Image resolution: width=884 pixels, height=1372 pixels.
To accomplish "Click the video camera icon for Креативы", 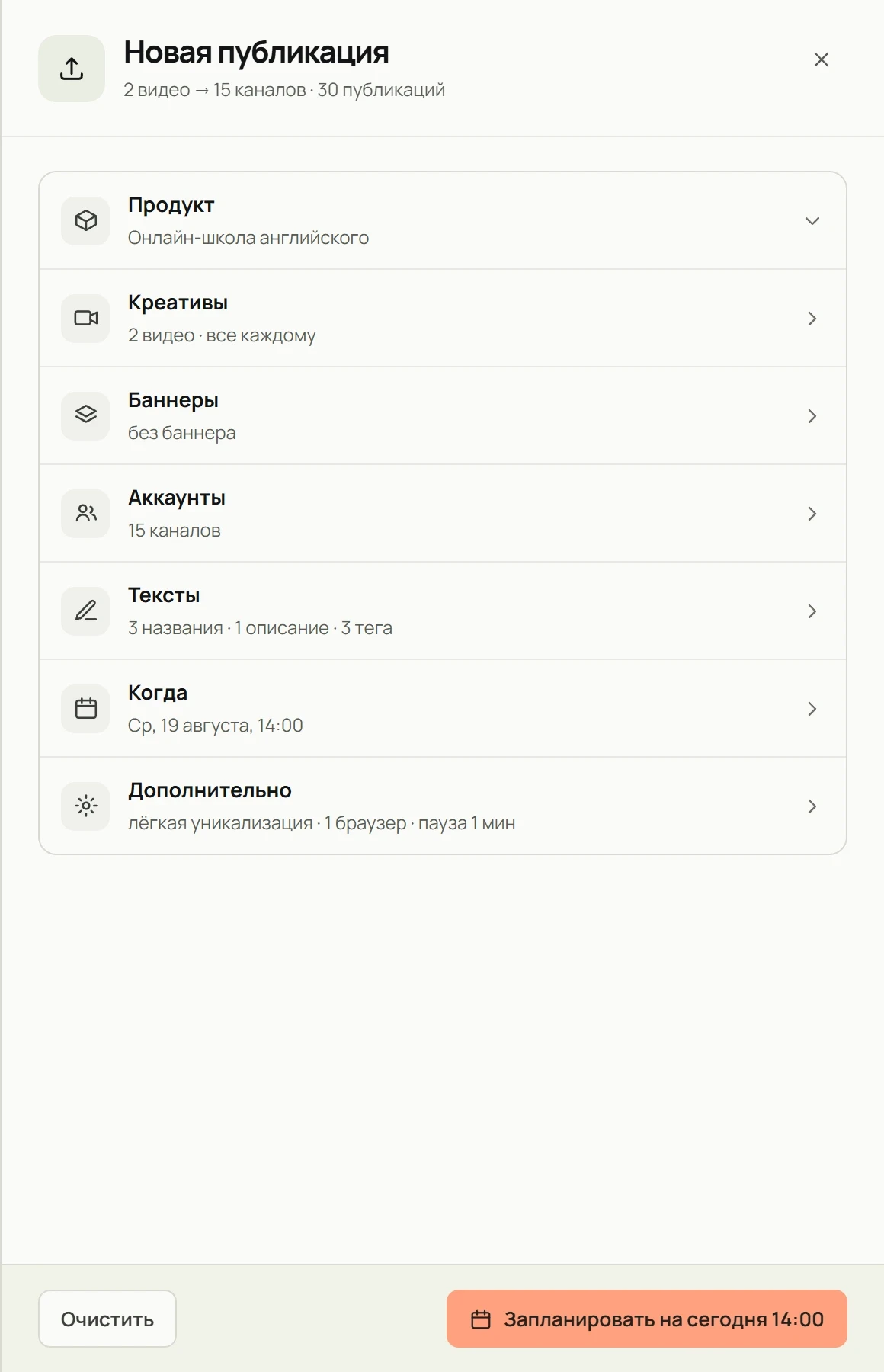I will coord(86,318).
